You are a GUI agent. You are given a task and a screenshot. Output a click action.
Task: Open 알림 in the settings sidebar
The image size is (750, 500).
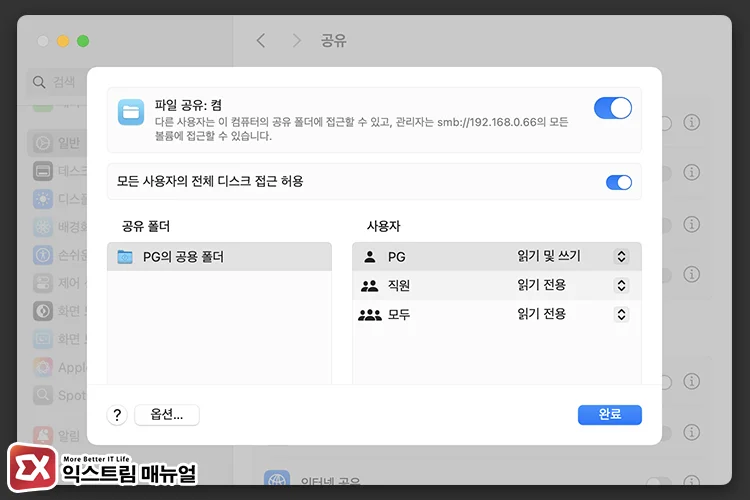[57, 435]
